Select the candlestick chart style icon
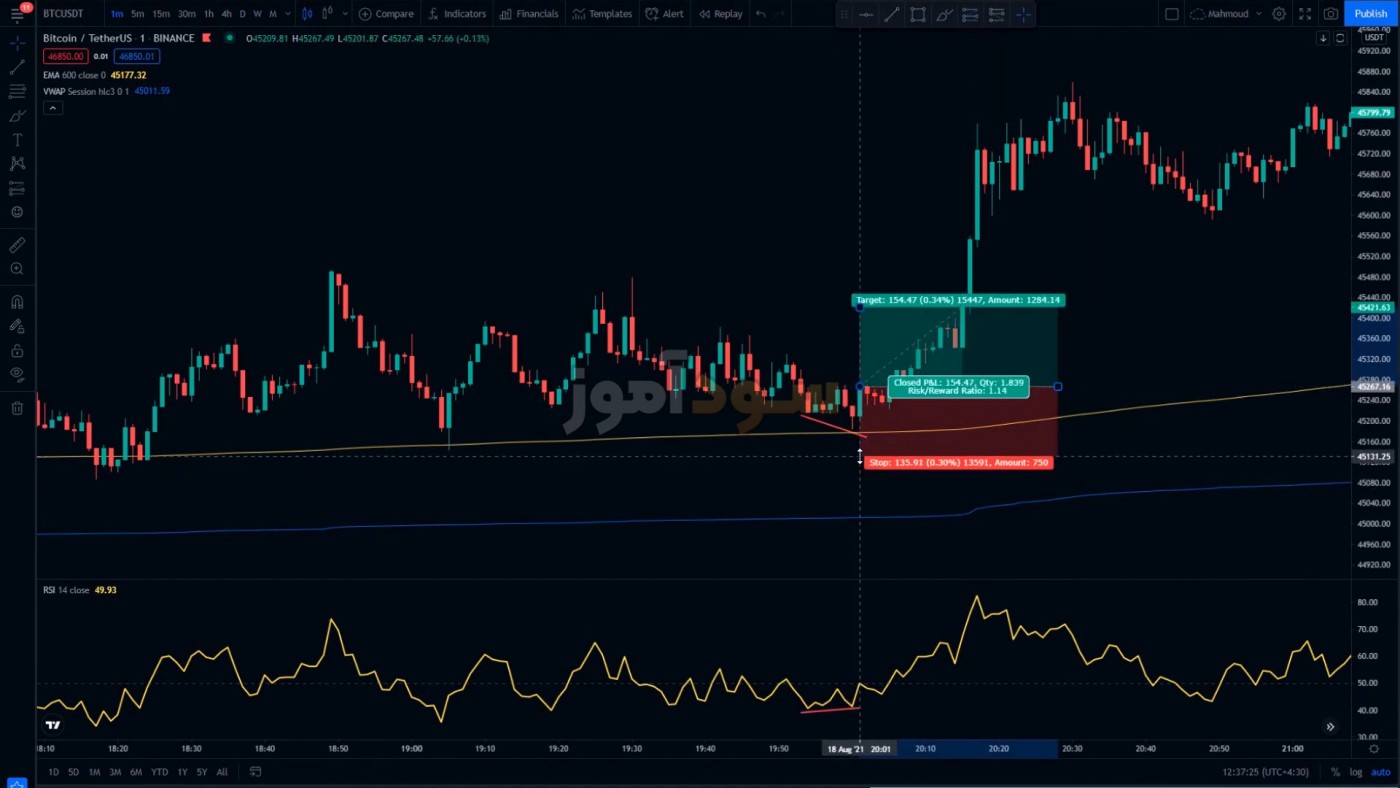The image size is (1400, 788). tap(307, 14)
